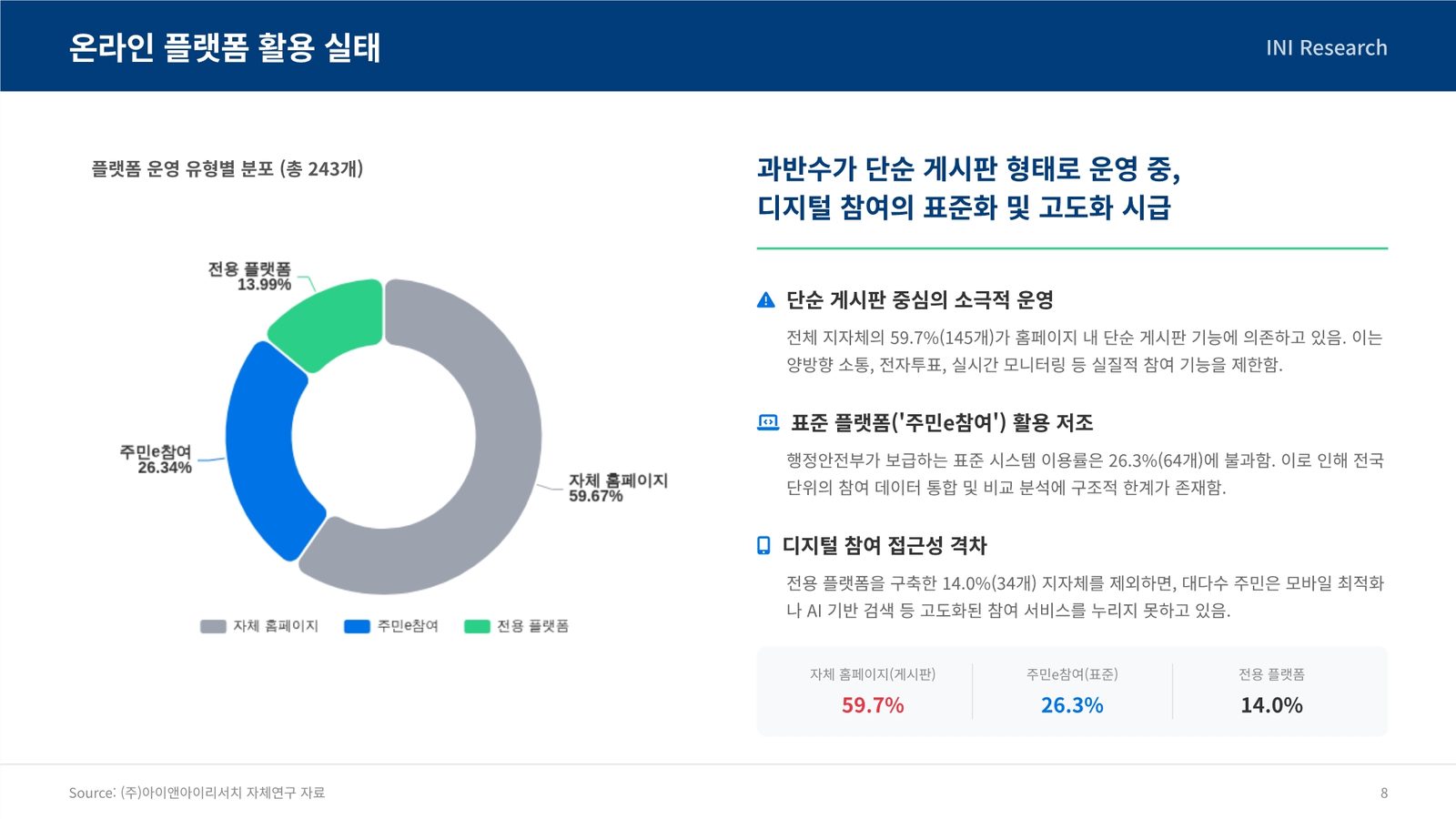The height and width of the screenshot is (819, 1456).
Task: Click the page number 8
Action: click(x=1384, y=793)
